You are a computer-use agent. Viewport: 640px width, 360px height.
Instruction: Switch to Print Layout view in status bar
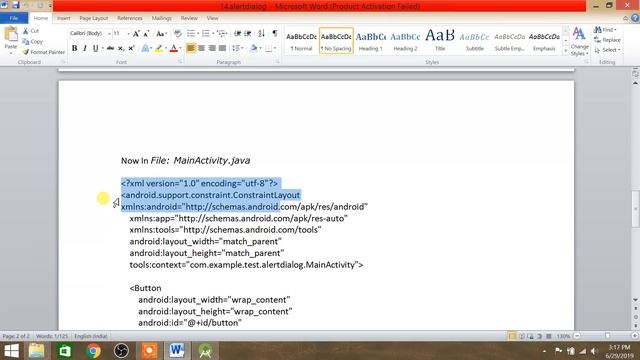512,336
